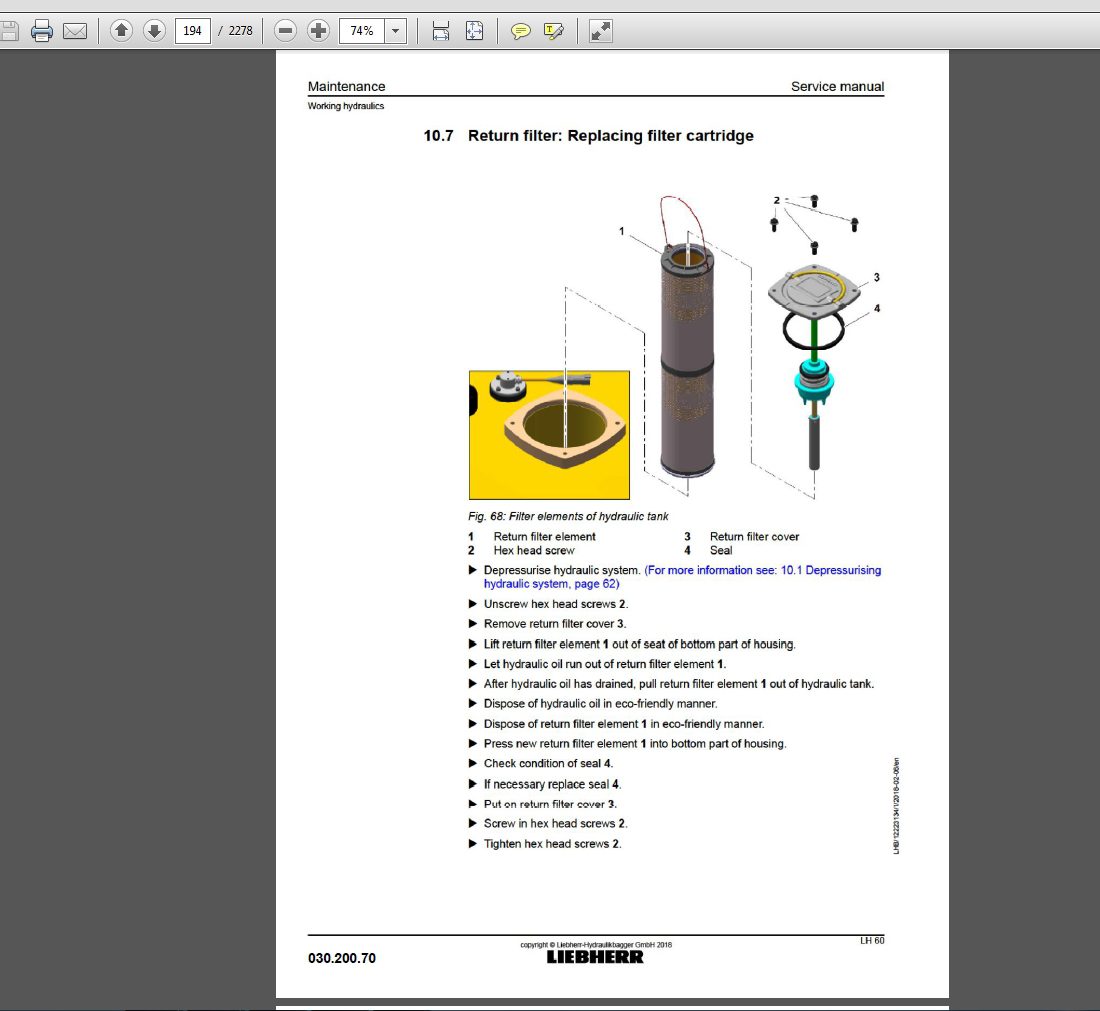Click the 'Working hydraulics' subheader
The width and height of the screenshot is (1100, 1011).
(346, 106)
